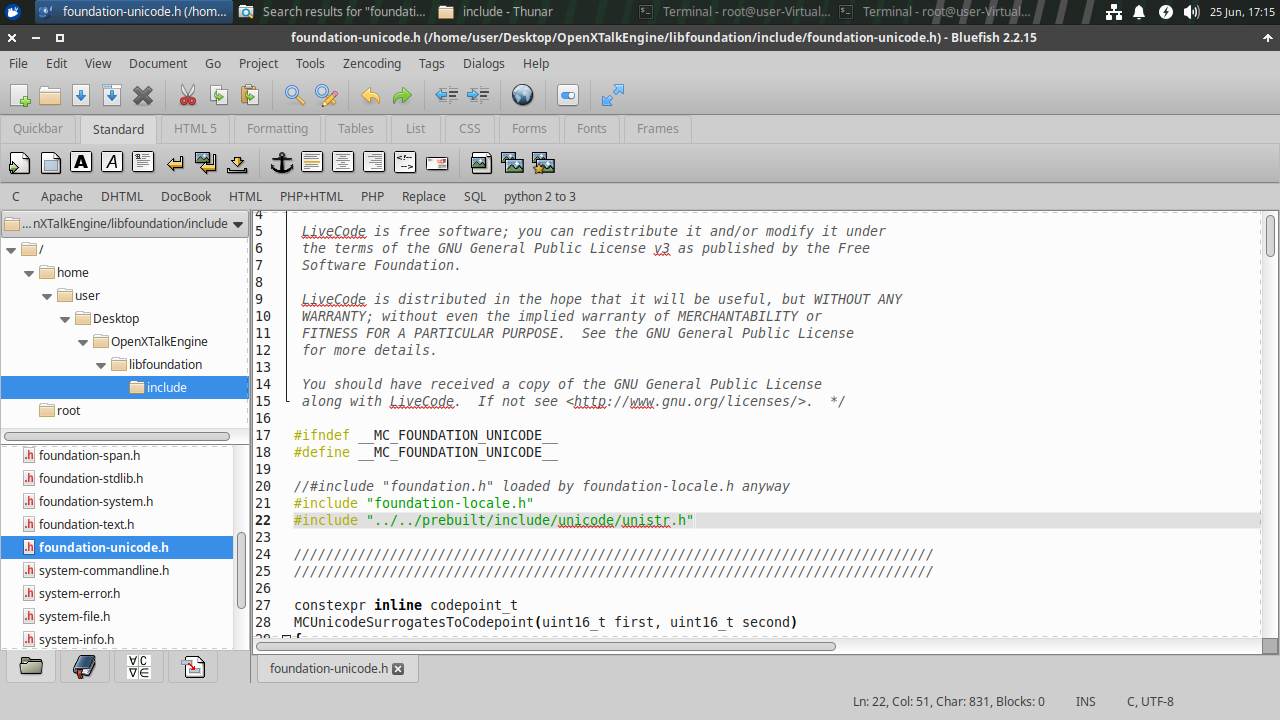Preview in browser globe icon

tap(523, 95)
